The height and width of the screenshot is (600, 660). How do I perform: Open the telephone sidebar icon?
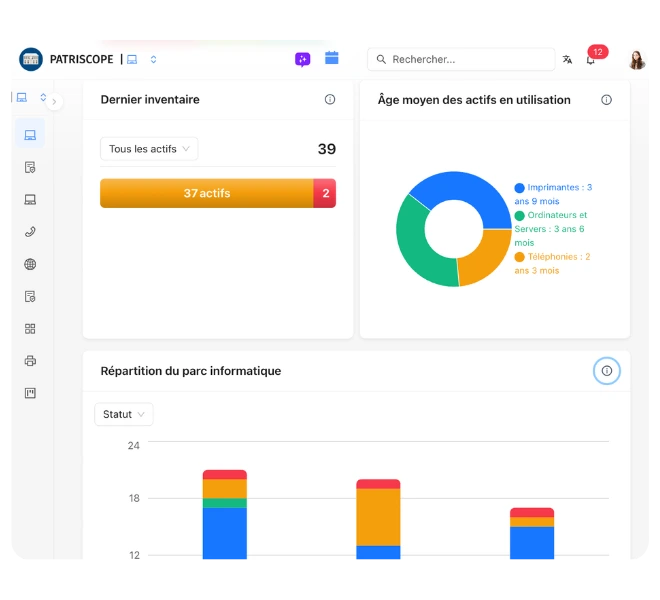[30, 232]
